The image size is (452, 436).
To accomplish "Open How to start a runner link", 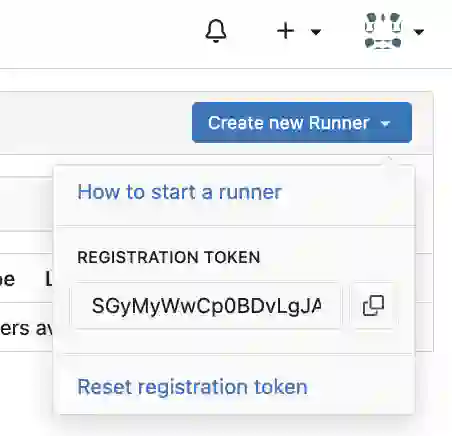I will pyautogui.click(x=180, y=192).
